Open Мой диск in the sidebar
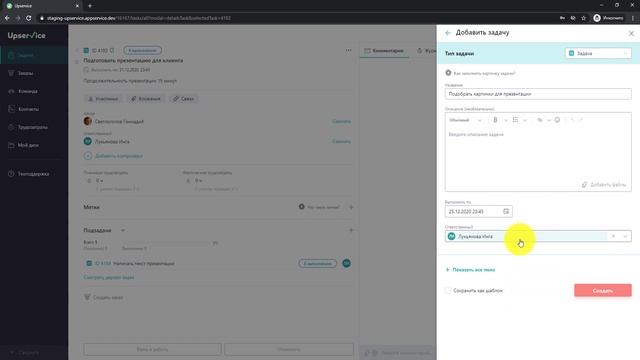 (34, 145)
